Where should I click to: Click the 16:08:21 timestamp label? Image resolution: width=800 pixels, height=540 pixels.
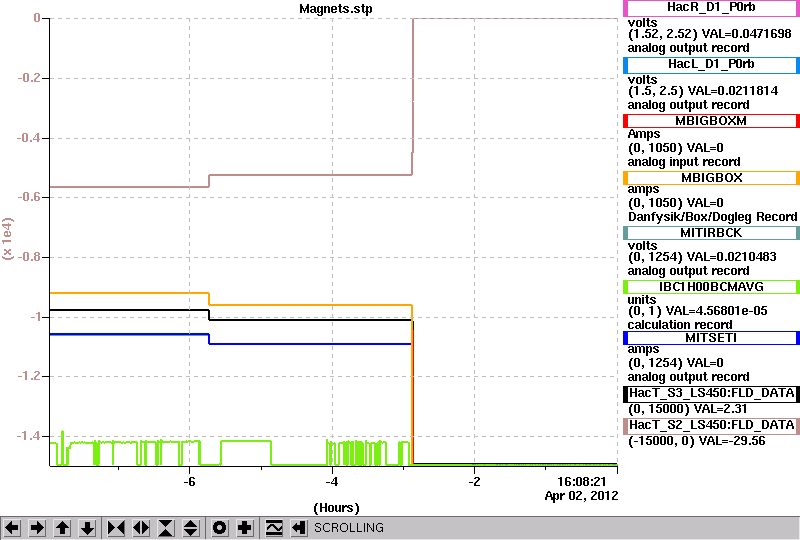pos(582,482)
